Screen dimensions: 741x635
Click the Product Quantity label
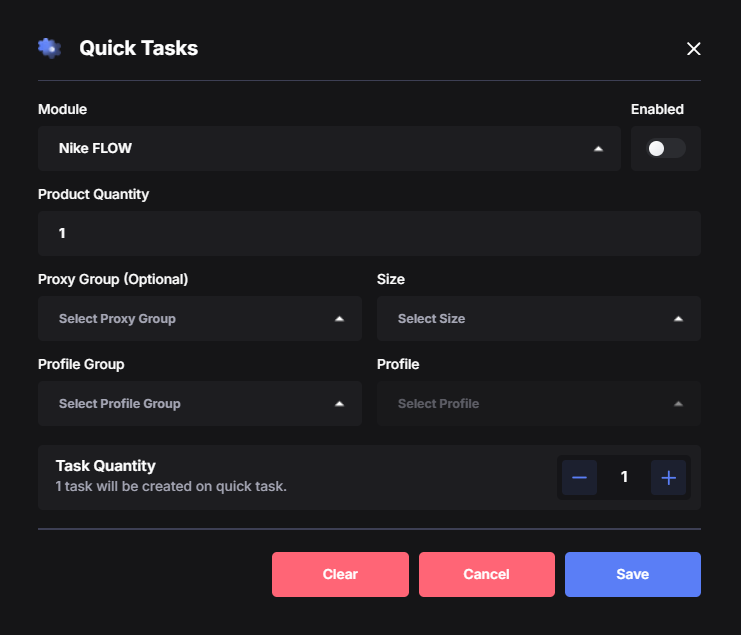pyautogui.click(x=94, y=194)
